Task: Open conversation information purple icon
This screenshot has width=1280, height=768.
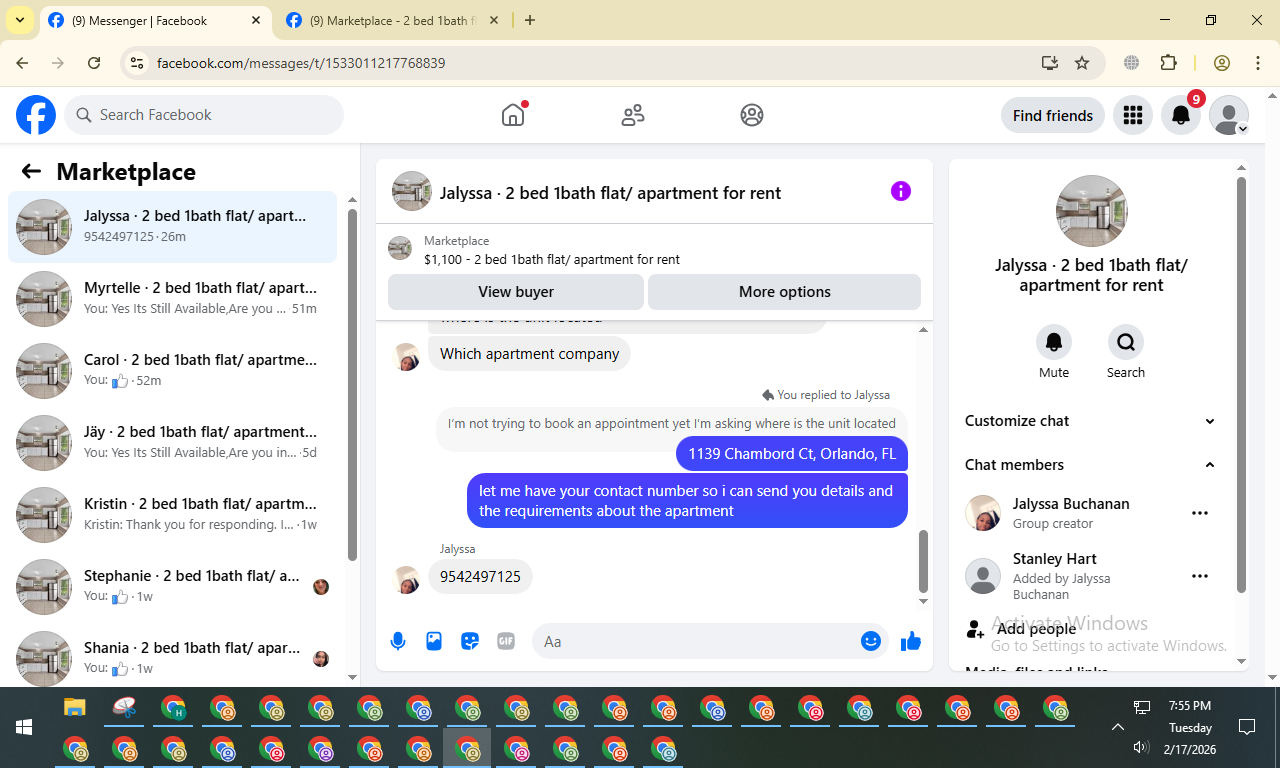Action: click(901, 191)
